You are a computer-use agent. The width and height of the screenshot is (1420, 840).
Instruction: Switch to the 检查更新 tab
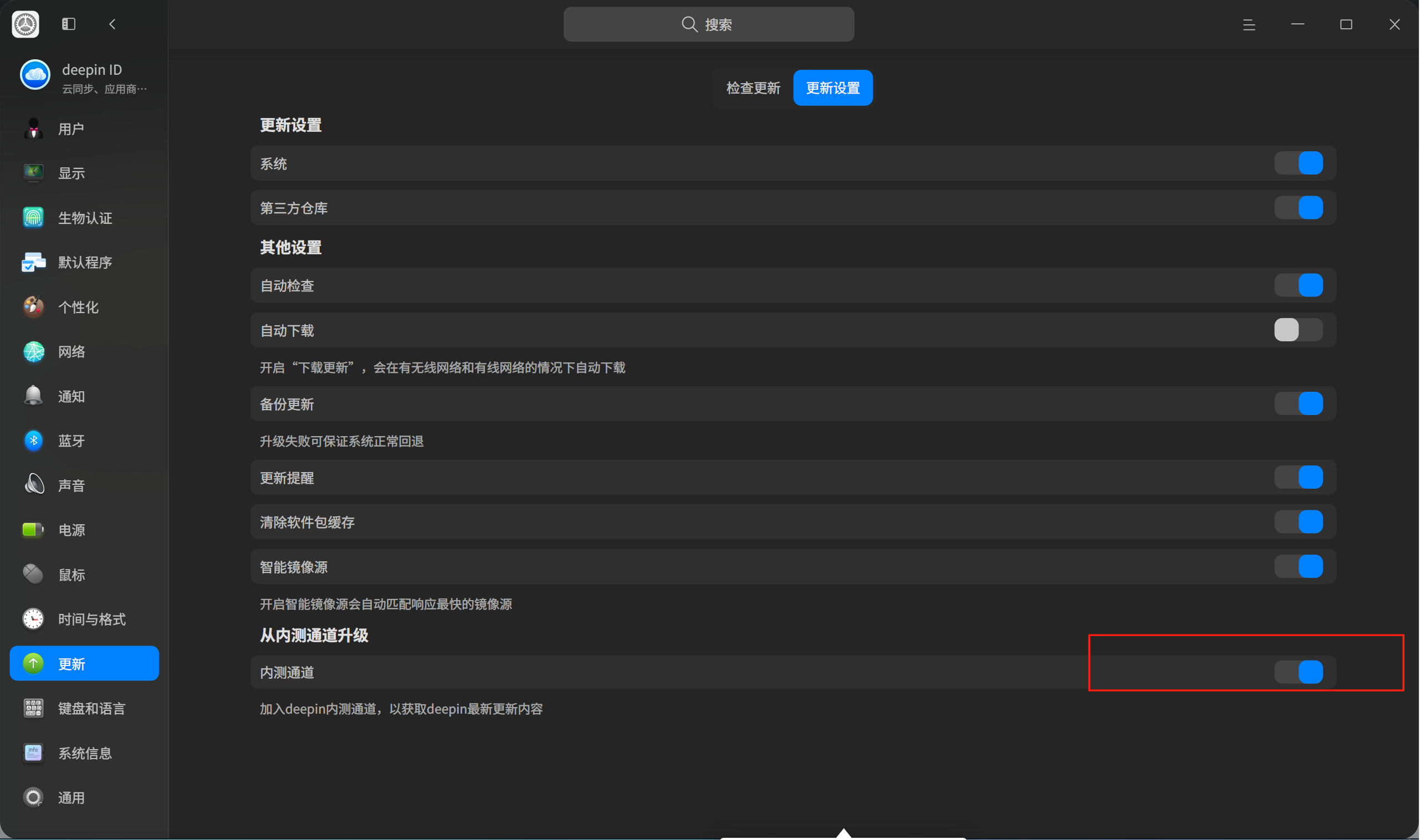(x=753, y=88)
